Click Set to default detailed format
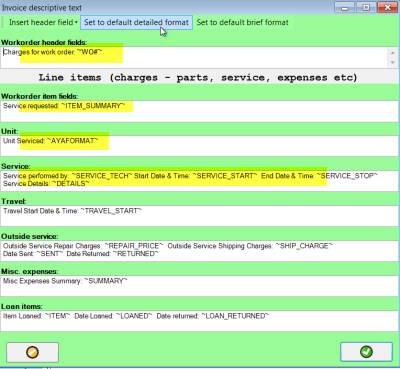Viewport: 400px width, 369px height. (136, 22)
